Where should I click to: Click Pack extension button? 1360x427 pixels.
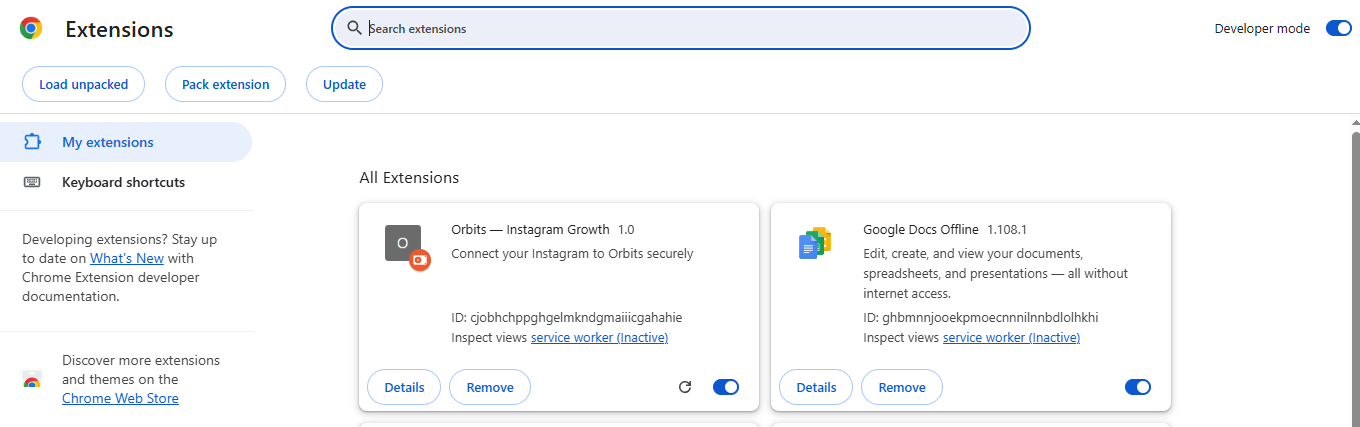tap(225, 84)
